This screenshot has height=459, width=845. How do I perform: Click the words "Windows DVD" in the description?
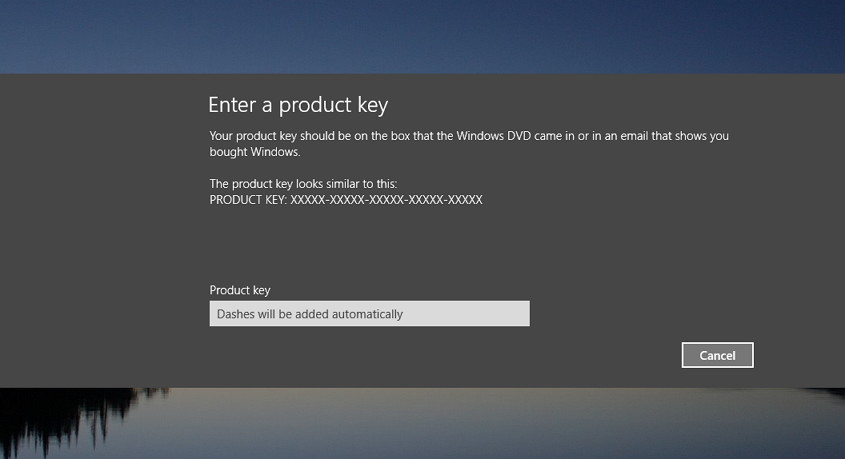coord(493,136)
